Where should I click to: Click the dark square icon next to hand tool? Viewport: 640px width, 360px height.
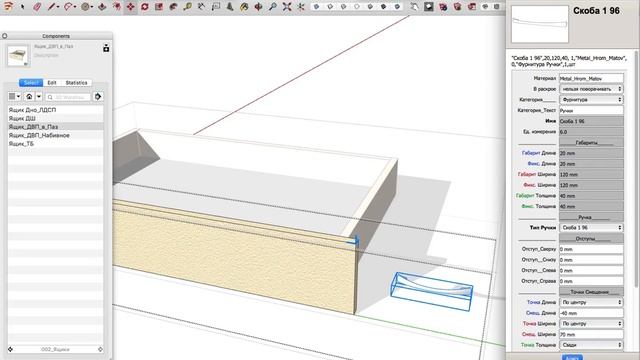click(429, 7)
